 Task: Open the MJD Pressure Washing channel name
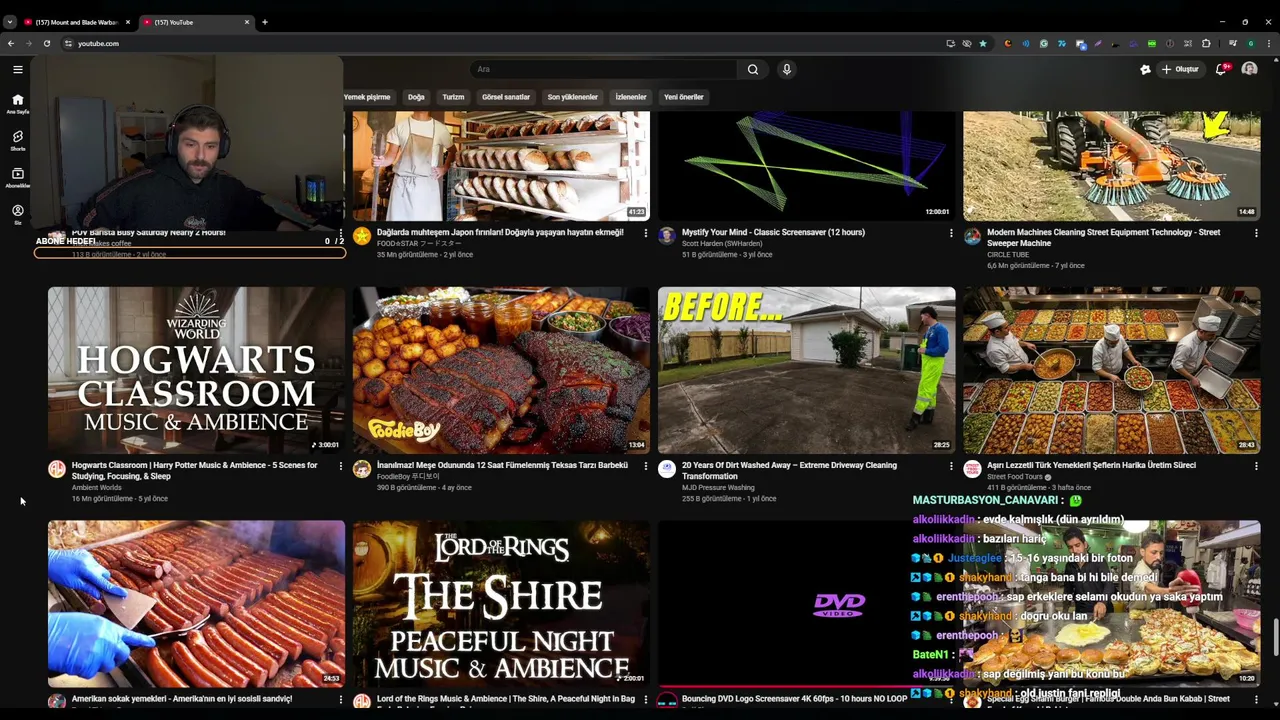point(718,488)
